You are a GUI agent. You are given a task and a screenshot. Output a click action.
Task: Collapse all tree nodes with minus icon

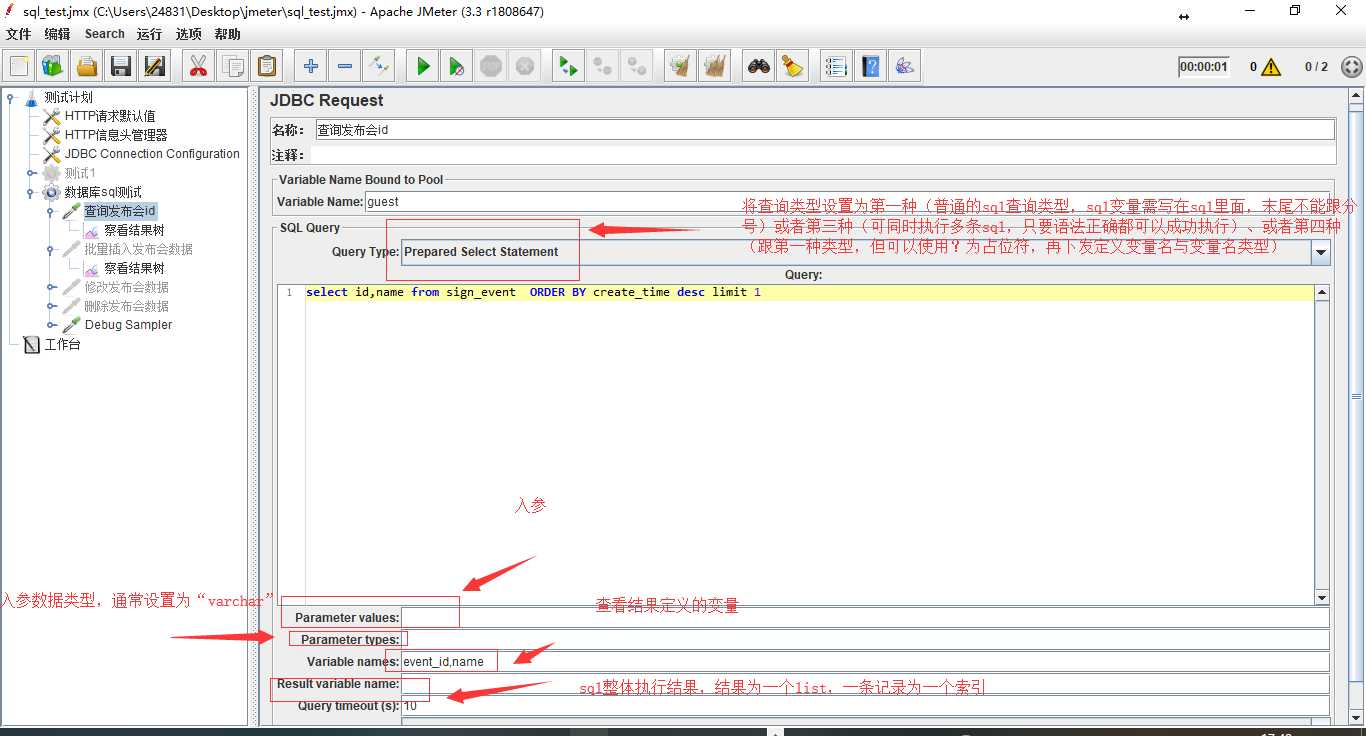[345, 67]
